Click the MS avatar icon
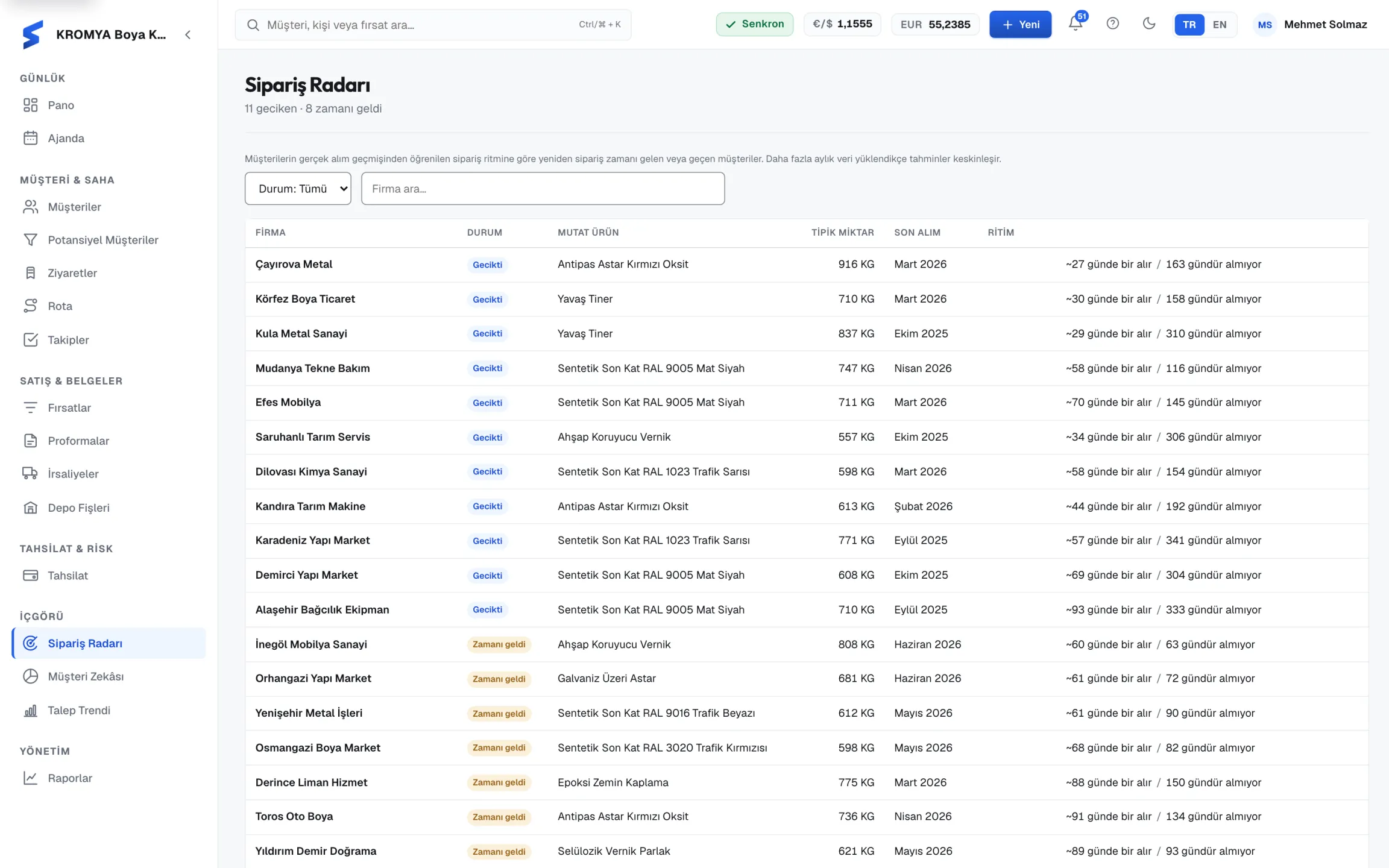This screenshot has width=1389, height=868. pyautogui.click(x=1265, y=25)
